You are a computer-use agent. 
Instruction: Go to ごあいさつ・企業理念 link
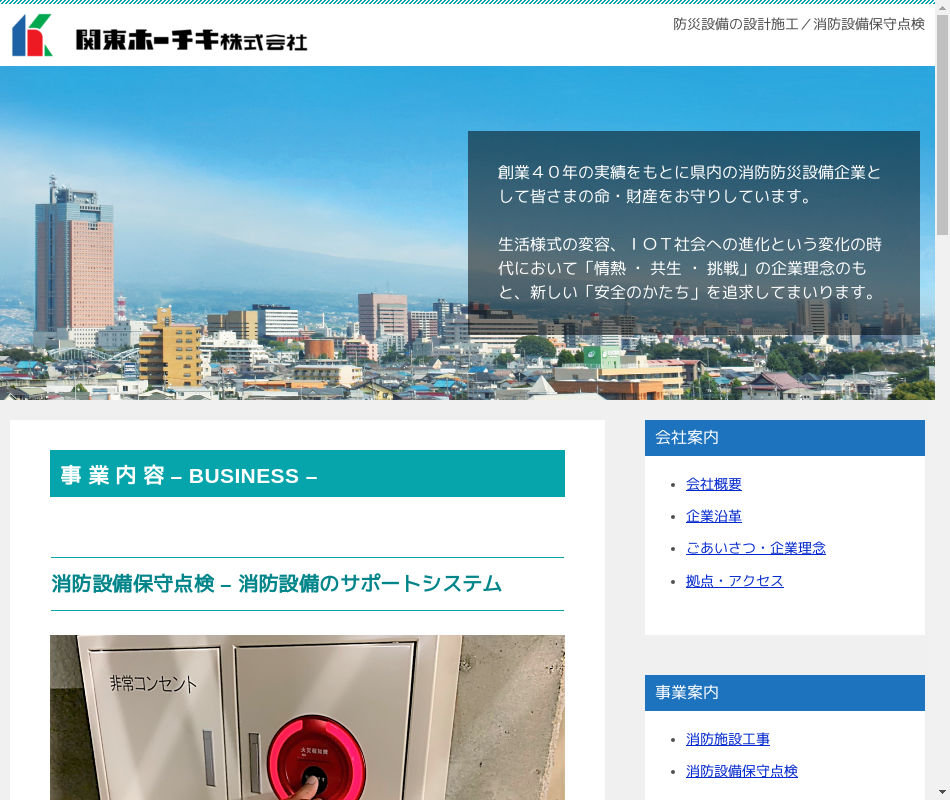coord(755,548)
